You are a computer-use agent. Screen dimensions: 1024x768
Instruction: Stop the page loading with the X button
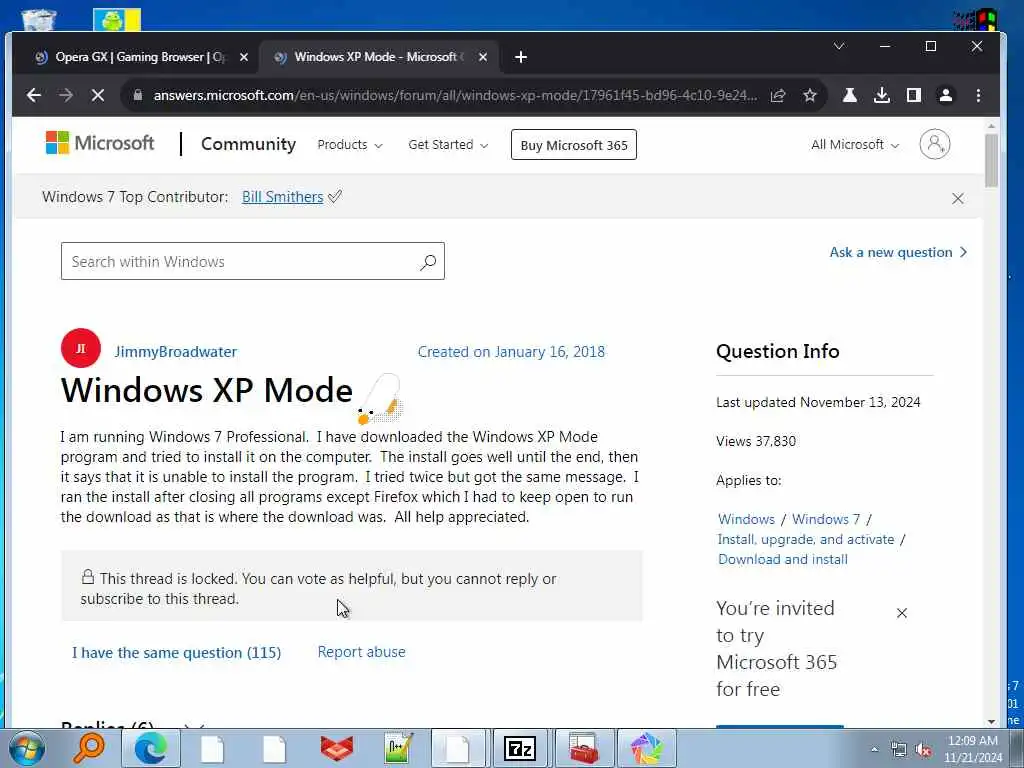point(98,95)
